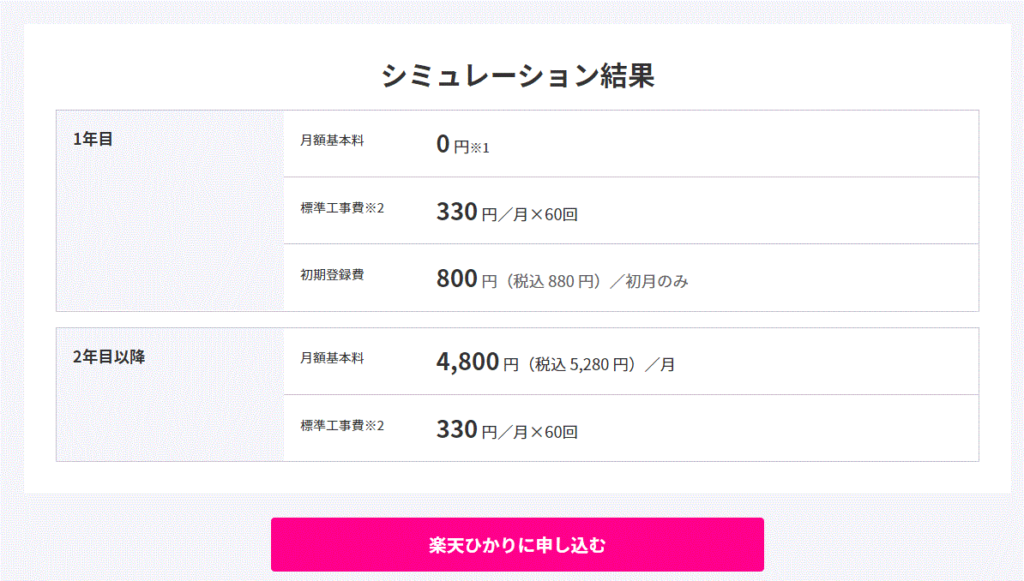Image resolution: width=1024 pixels, height=581 pixels.
Task: Click 2年目以降 月額基本料 label
Action: point(332,358)
